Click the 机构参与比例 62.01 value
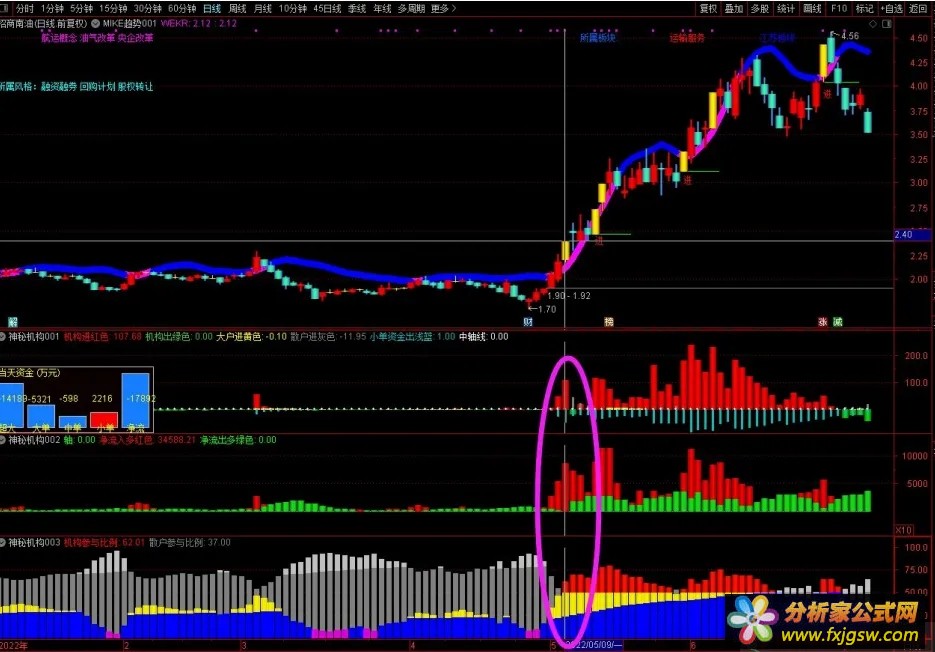The image size is (935, 652). tap(104, 543)
